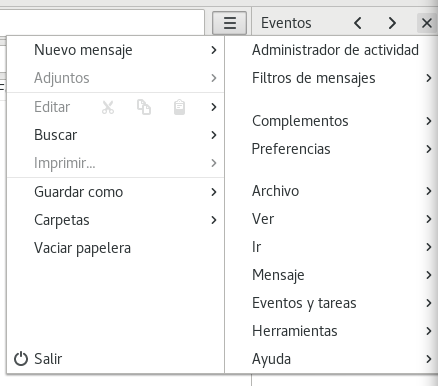This screenshot has width=438, height=386.
Task: Open the Mensaje menu
Action: click(331, 275)
